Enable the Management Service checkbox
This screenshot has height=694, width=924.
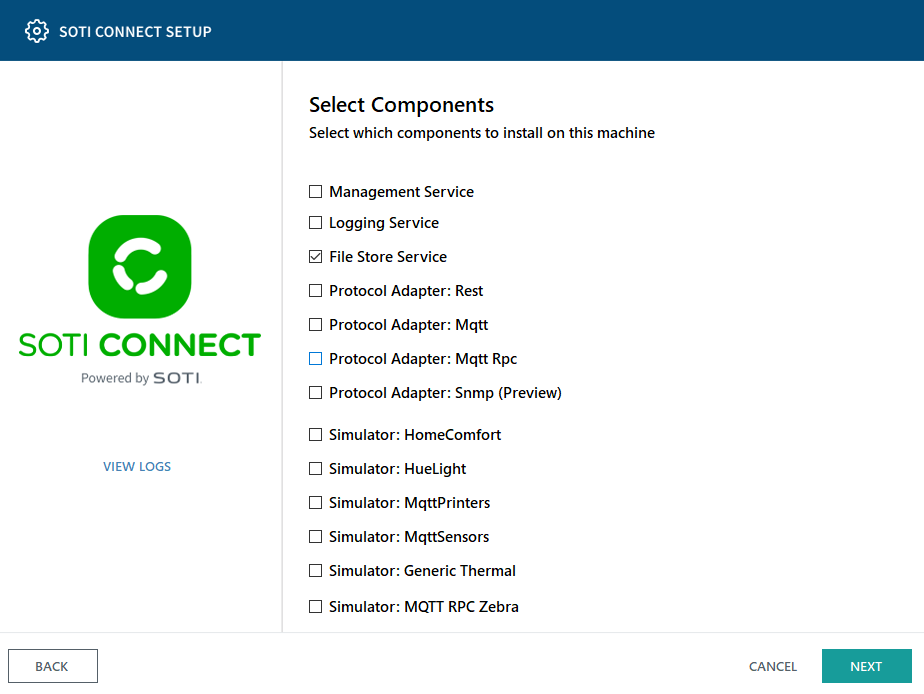pos(316,192)
